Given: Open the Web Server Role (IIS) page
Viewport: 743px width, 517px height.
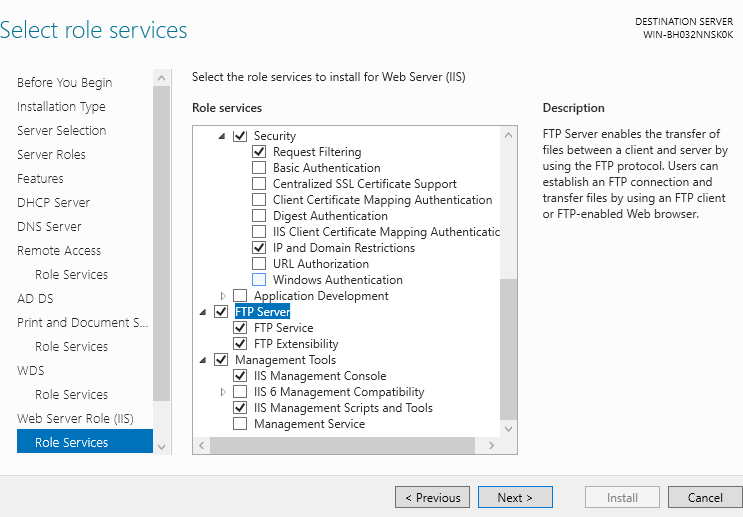Looking at the screenshot, I should click(75, 419).
